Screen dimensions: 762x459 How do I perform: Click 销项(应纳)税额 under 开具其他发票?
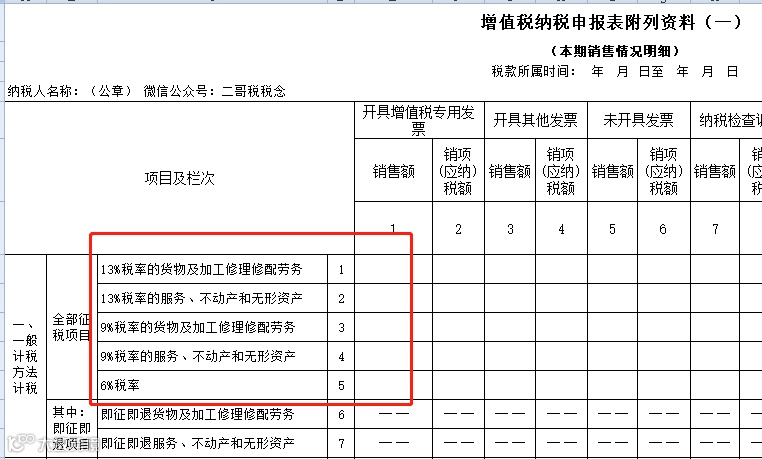click(561, 170)
